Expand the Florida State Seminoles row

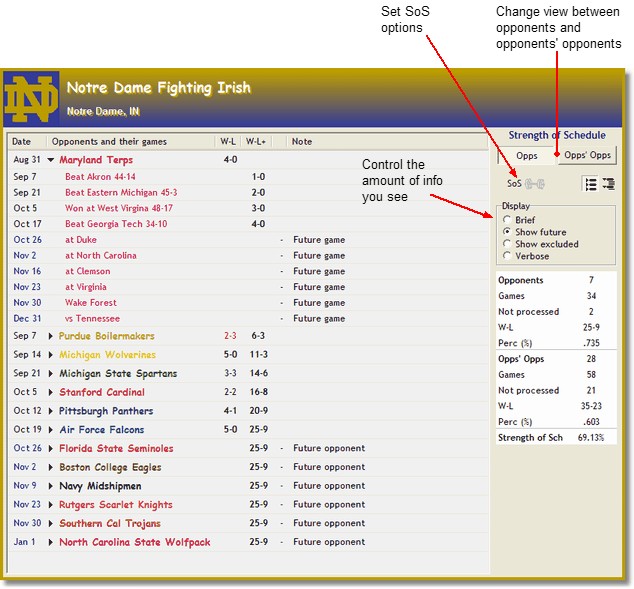(x=51, y=448)
